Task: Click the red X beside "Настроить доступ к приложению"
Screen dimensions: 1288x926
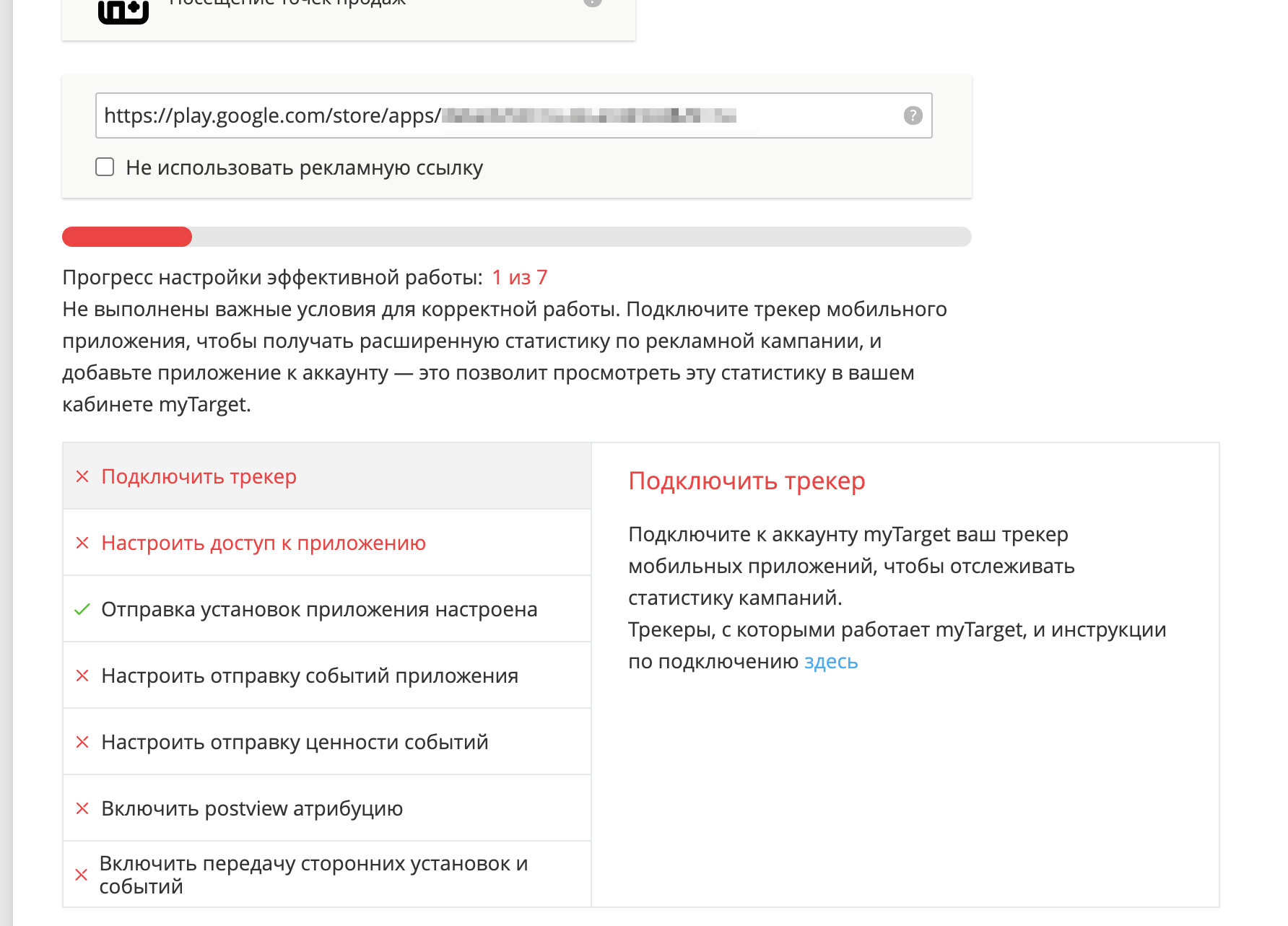Action: (82, 543)
